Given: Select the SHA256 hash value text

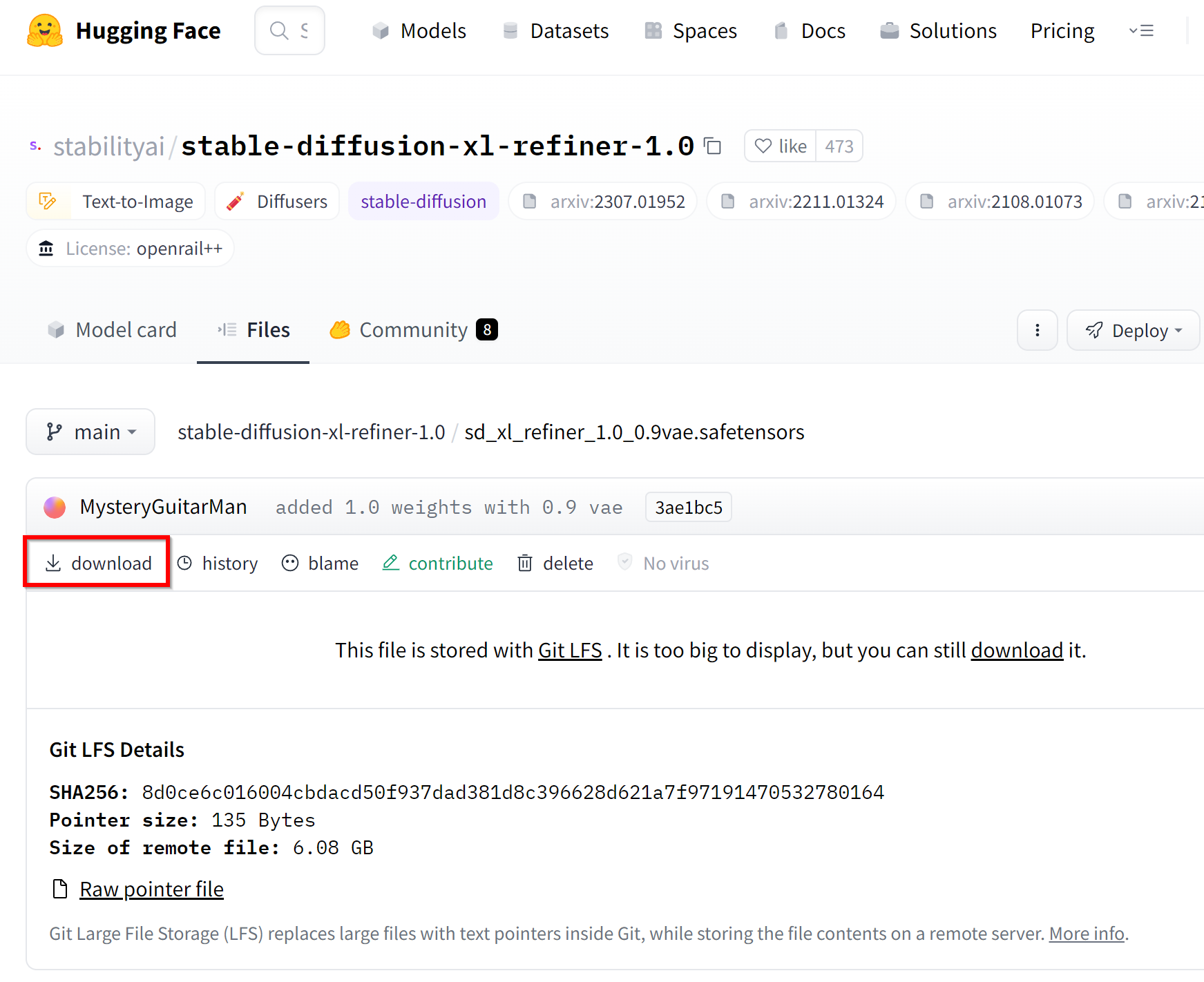Looking at the screenshot, I should [513, 792].
